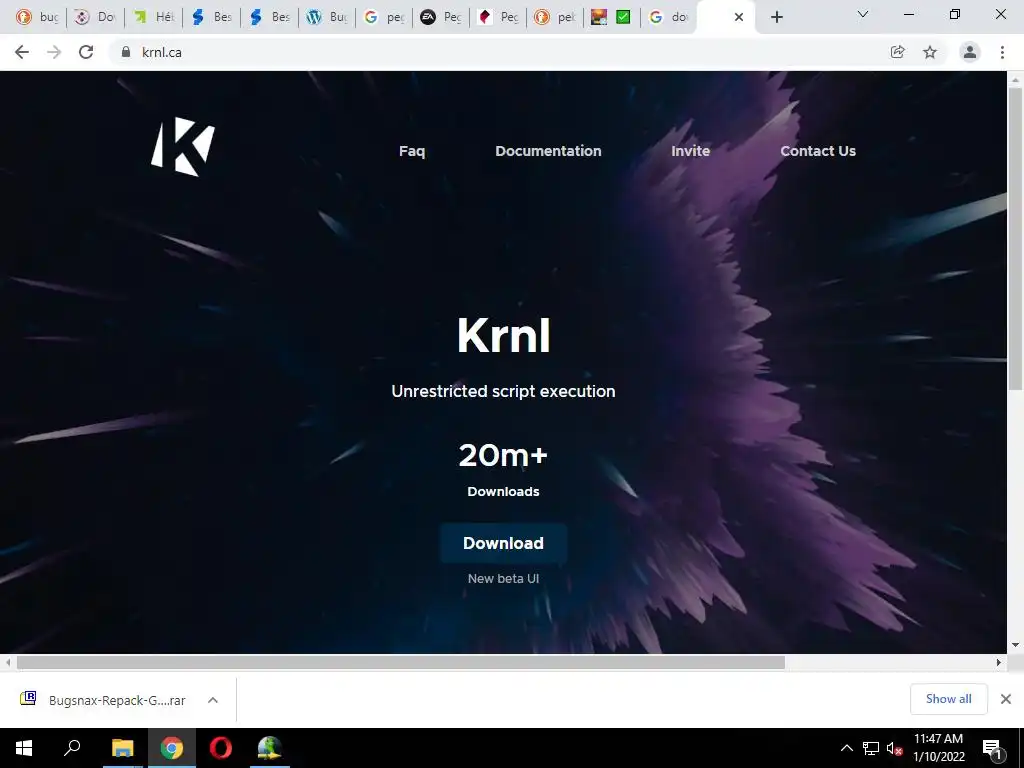Switch to the picture thumbnail icon tab
Image resolution: width=1024 pixels, height=768 pixels.
tap(599, 17)
